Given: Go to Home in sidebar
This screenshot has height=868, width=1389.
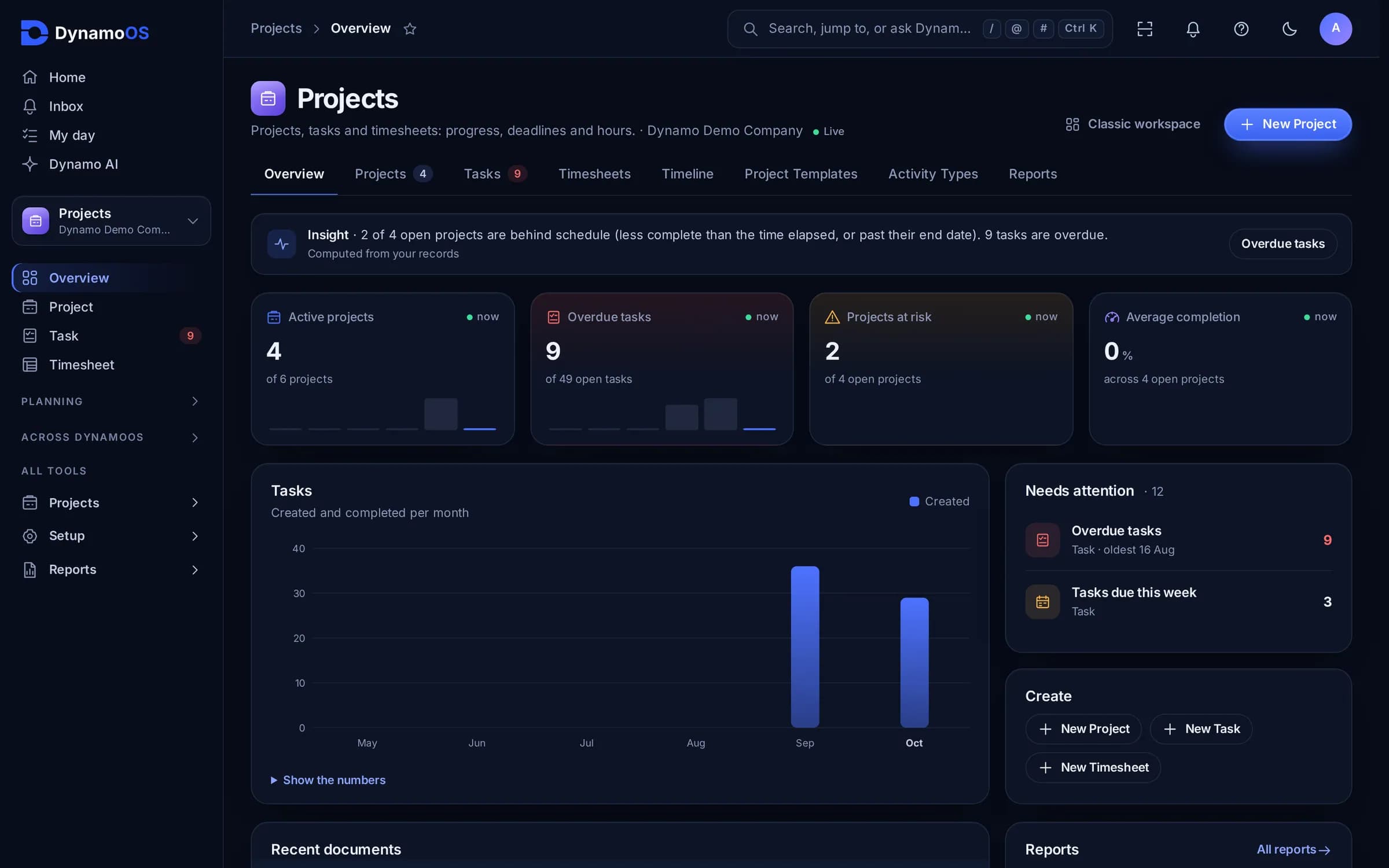Looking at the screenshot, I should (x=111, y=77).
